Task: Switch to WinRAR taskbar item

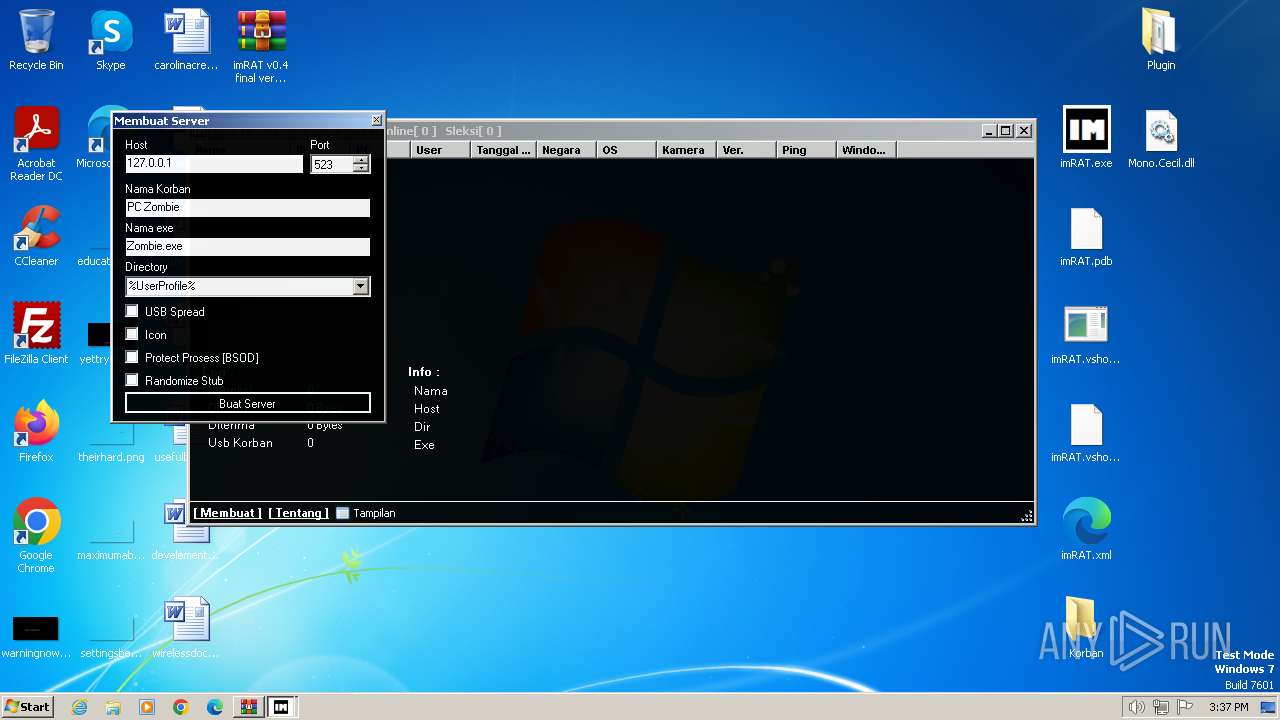Action: [x=248, y=707]
